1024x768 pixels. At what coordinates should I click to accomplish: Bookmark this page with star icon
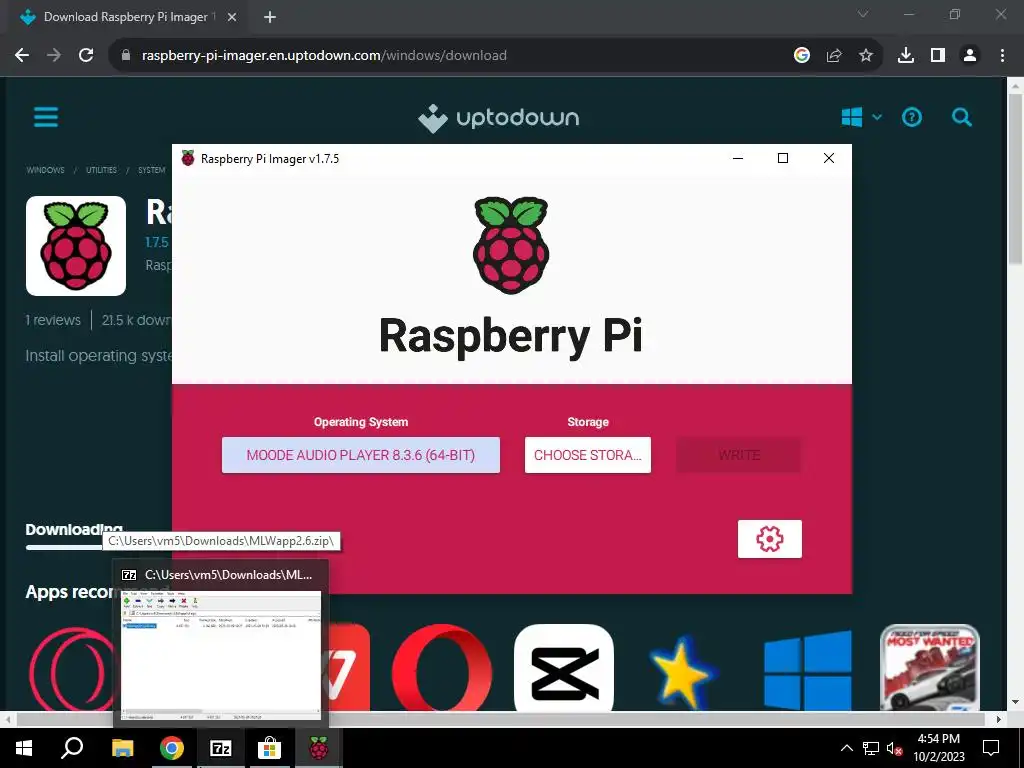(866, 56)
